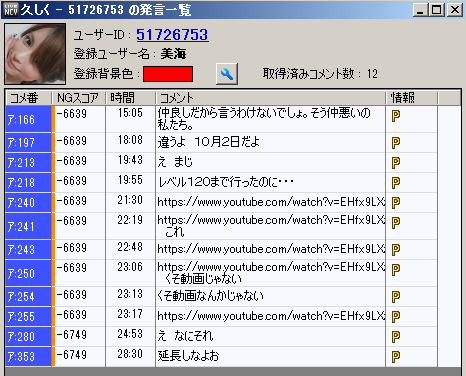This screenshot has height=376, width=466.
Task: Click the P icon in row ア:240
Action: [x=396, y=203]
